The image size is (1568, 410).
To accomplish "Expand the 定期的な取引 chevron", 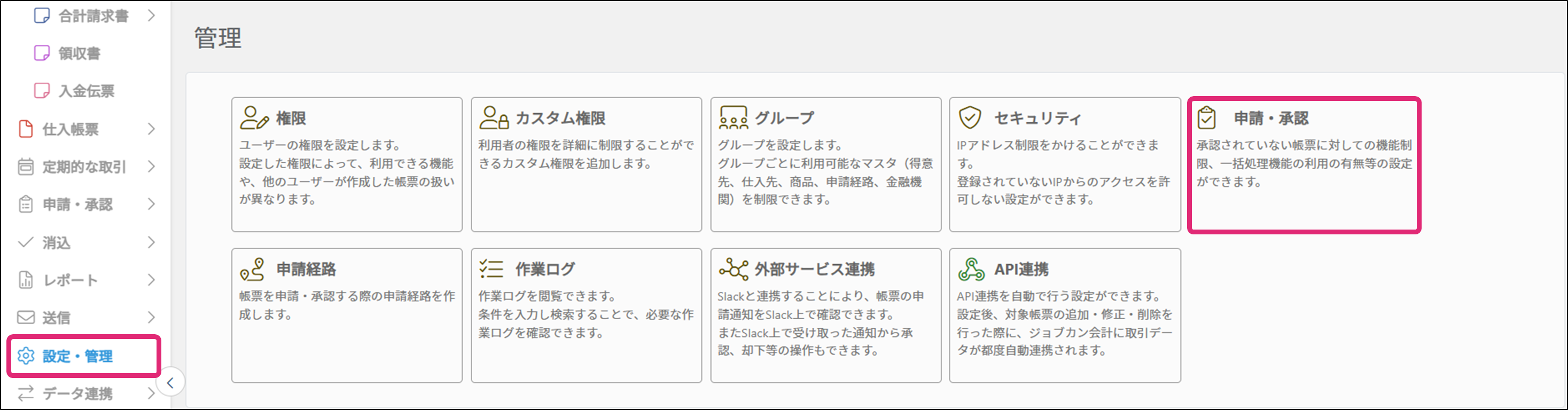I will [x=152, y=166].
